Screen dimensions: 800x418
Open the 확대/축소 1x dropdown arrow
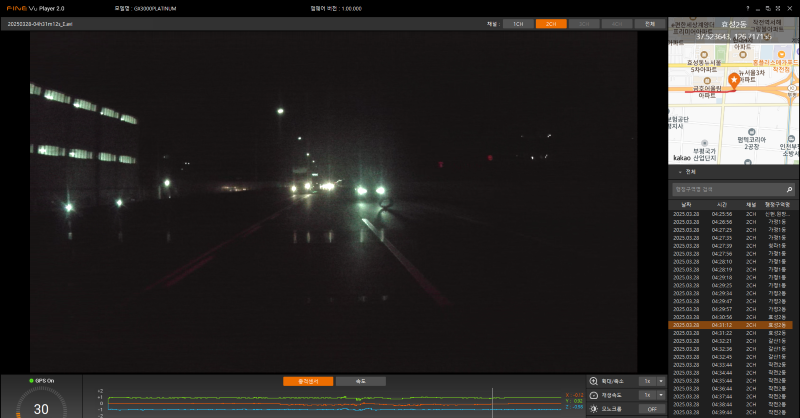[661, 381]
